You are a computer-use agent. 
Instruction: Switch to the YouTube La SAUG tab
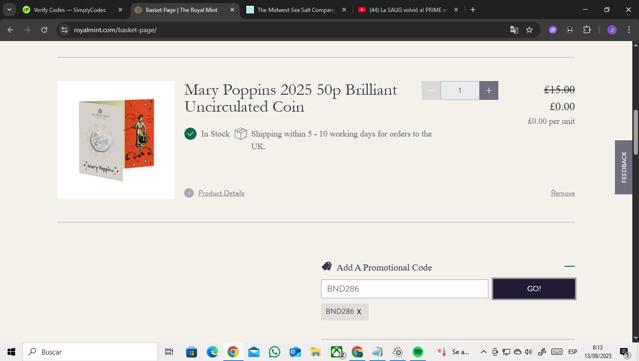tap(408, 10)
